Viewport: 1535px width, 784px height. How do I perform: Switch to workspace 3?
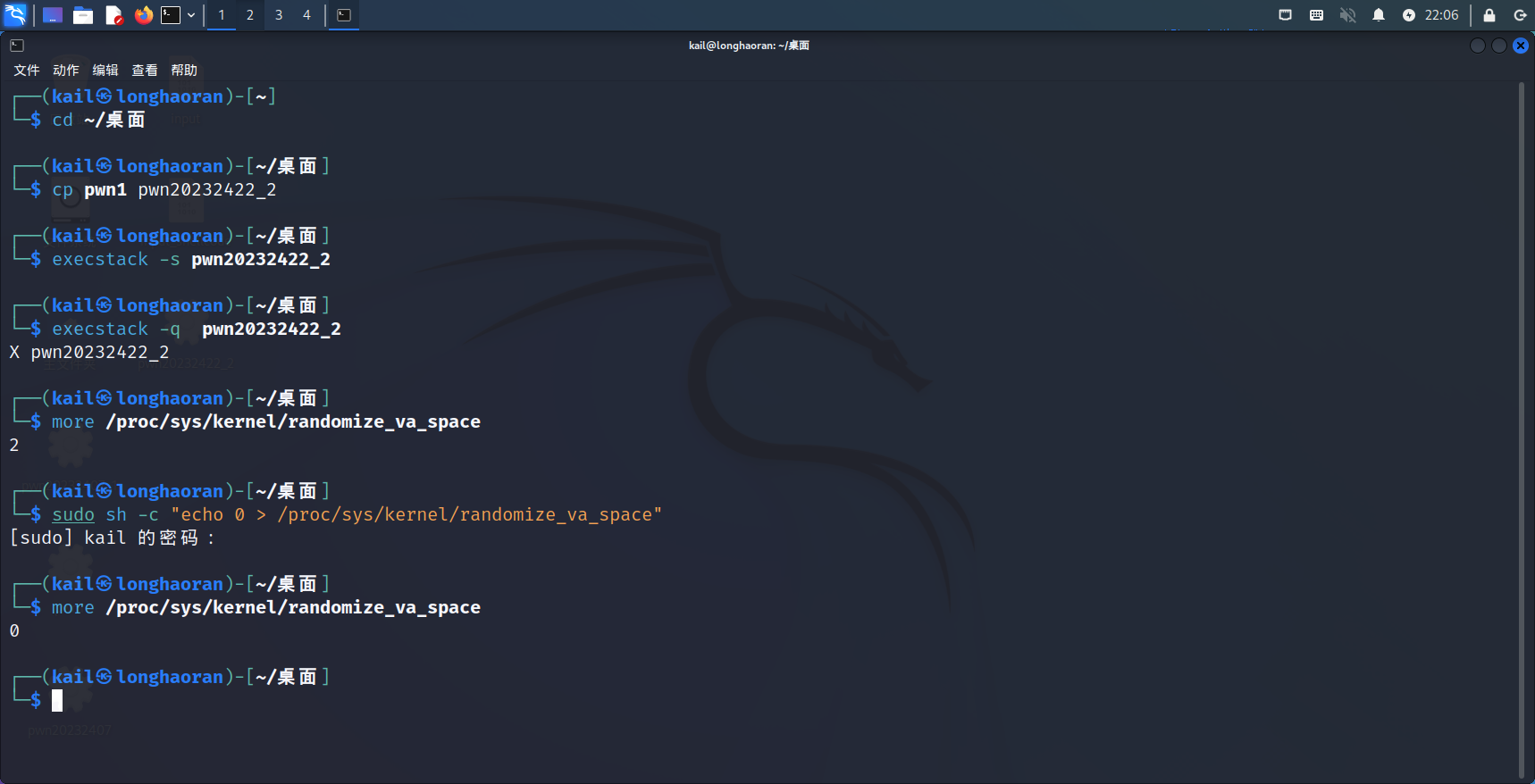point(279,15)
